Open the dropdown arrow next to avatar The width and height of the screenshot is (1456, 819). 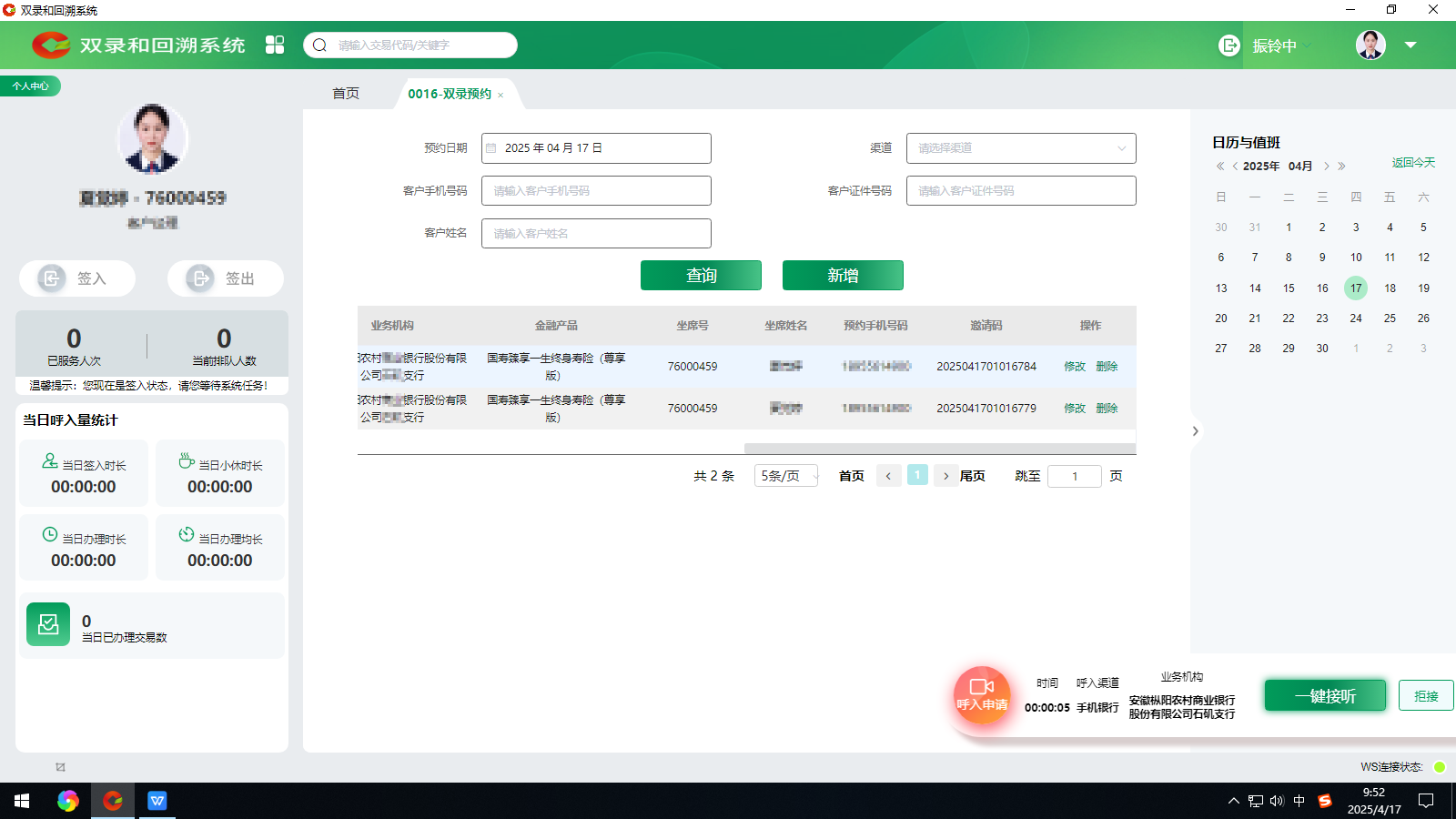(1410, 45)
